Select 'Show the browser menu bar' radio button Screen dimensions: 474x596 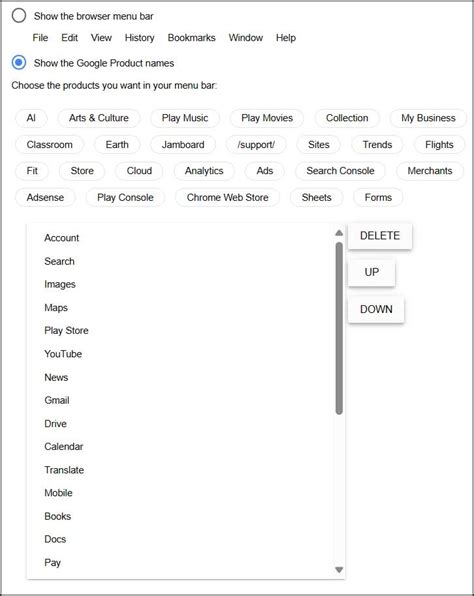click(x=19, y=16)
